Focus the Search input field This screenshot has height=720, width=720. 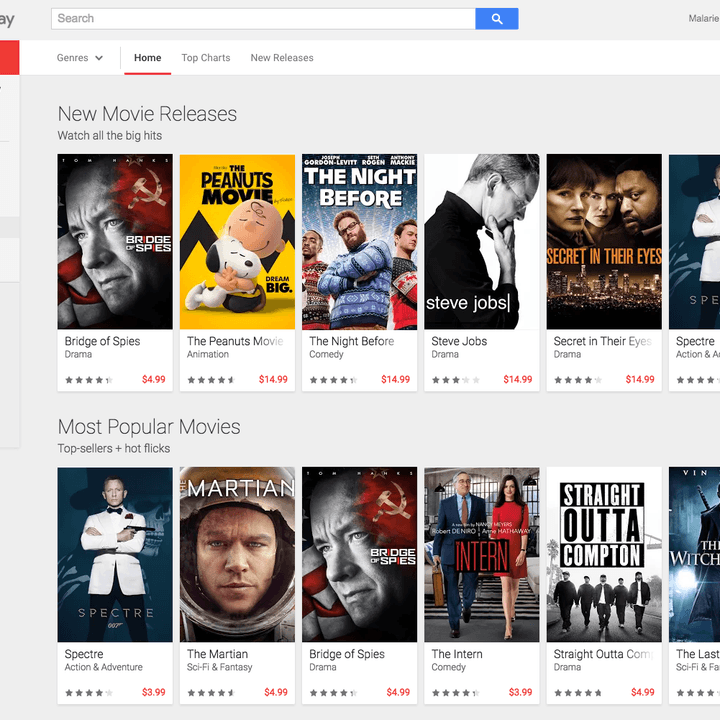coord(264,19)
